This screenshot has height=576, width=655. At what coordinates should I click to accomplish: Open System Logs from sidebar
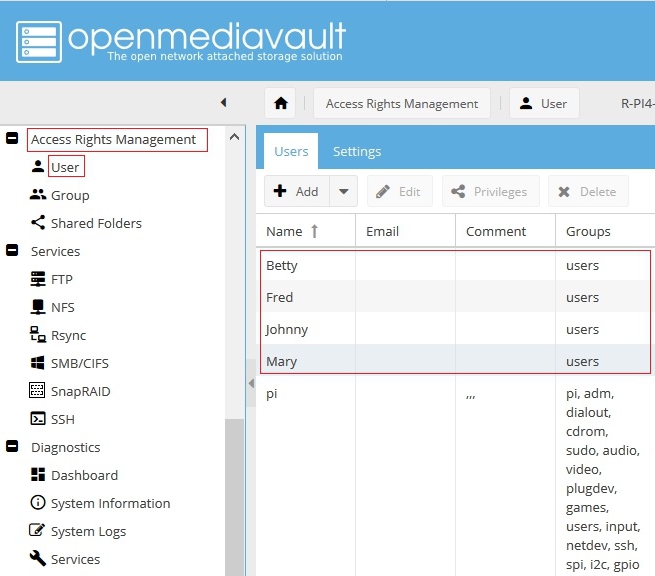[x=88, y=532]
